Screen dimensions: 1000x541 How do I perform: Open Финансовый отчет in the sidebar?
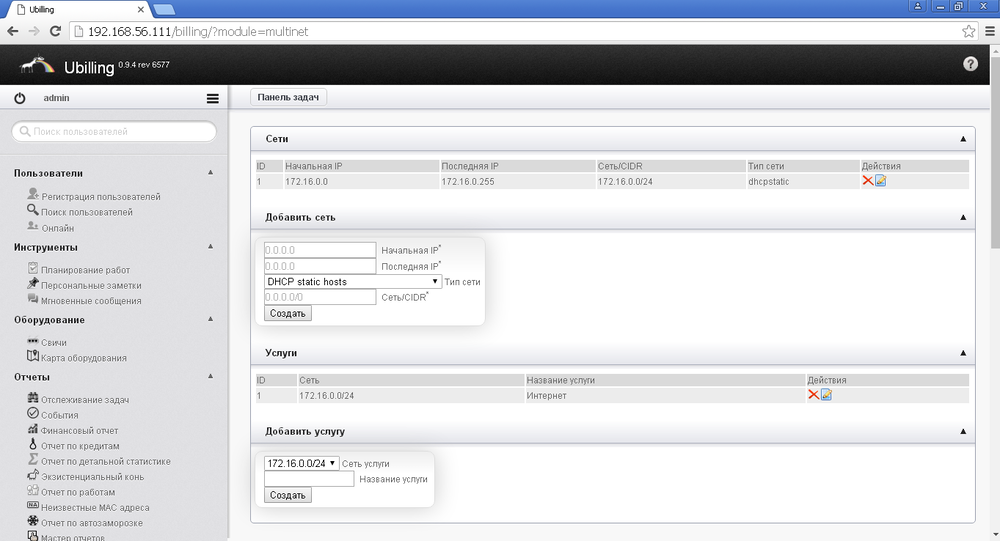(x=79, y=430)
